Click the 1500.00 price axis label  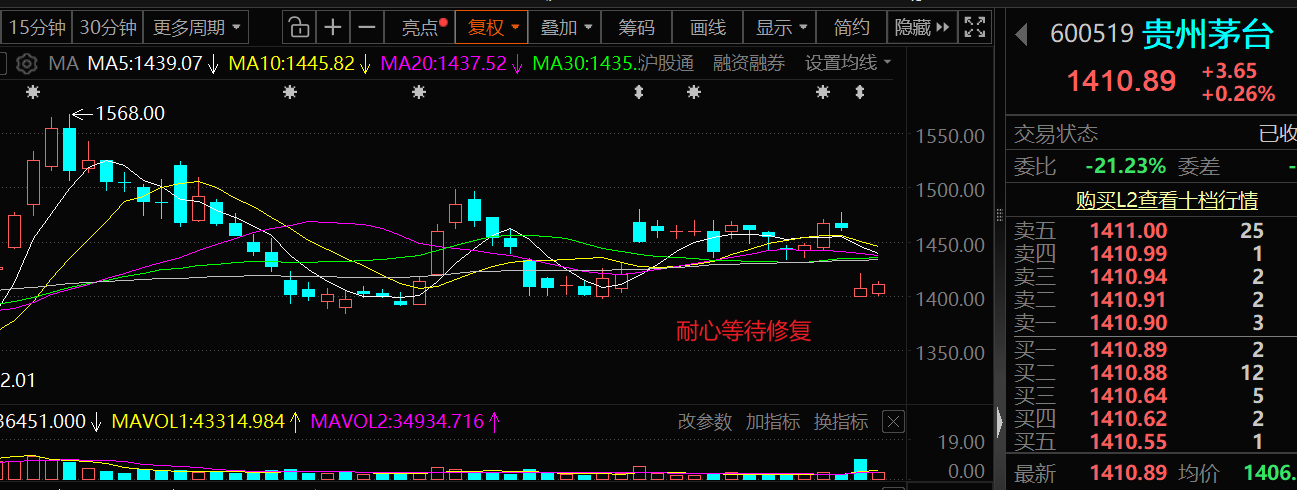tap(949, 190)
